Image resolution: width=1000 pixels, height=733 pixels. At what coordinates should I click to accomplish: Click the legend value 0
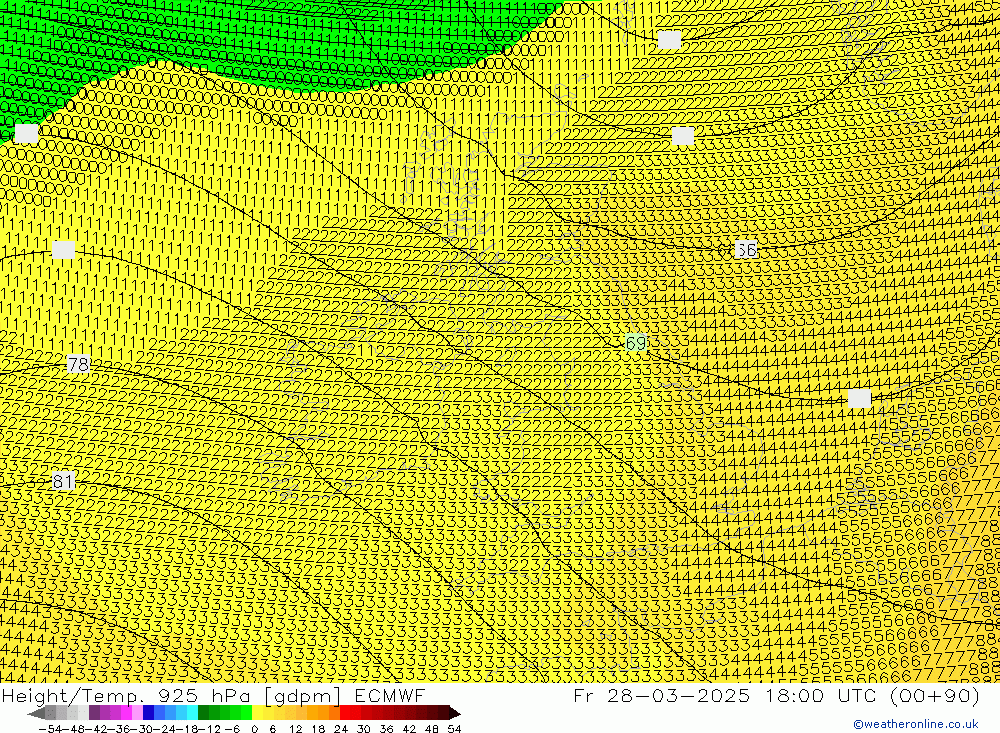coord(254,729)
